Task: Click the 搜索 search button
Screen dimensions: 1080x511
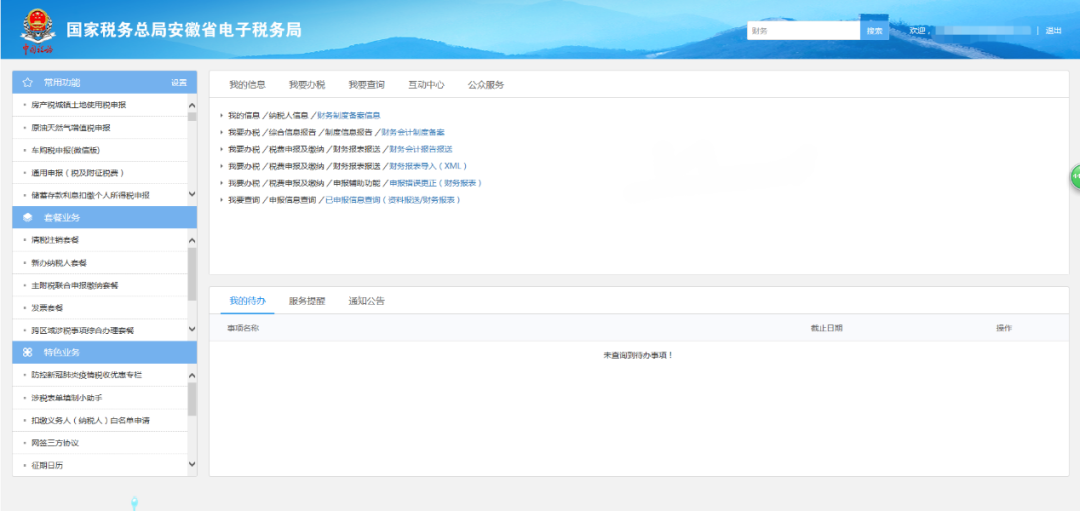Action: 875,31
